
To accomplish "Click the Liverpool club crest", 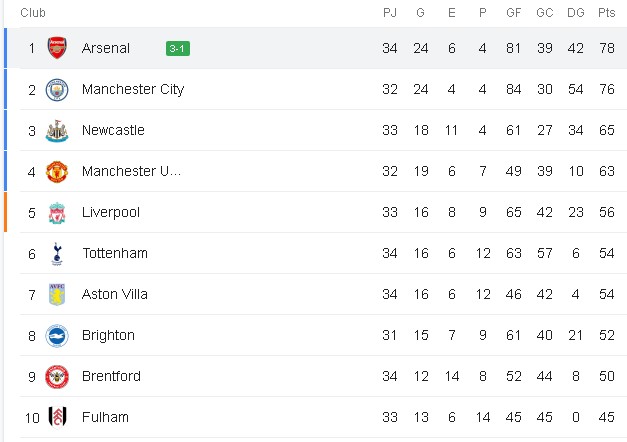I will pyautogui.click(x=57, y=213).
